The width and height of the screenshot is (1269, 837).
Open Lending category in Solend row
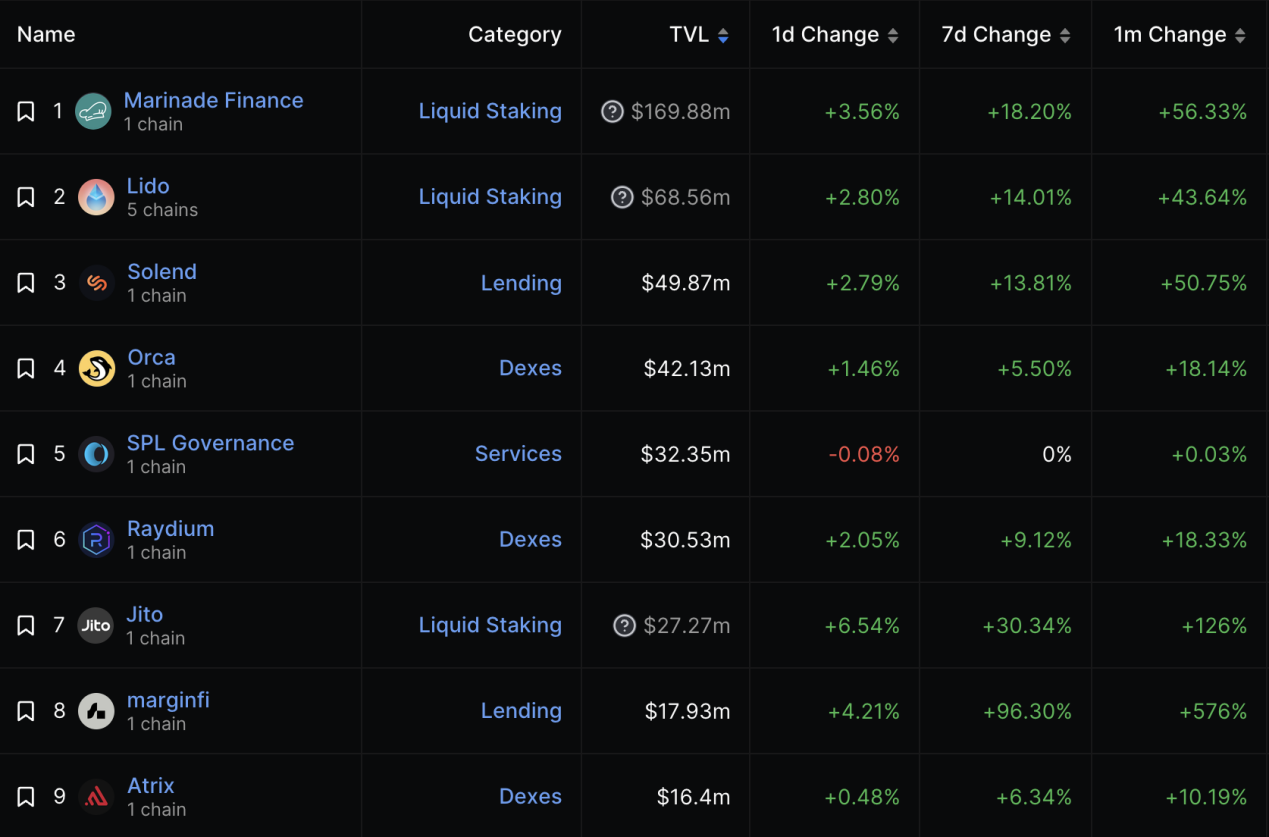(x=521, y=283)
